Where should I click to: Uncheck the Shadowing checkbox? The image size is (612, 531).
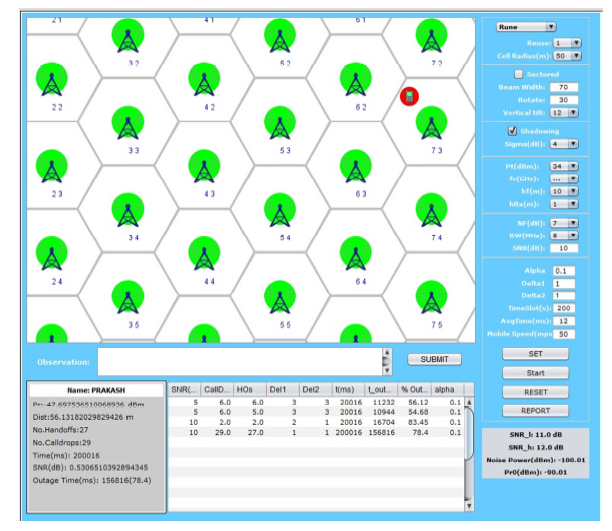512,130
